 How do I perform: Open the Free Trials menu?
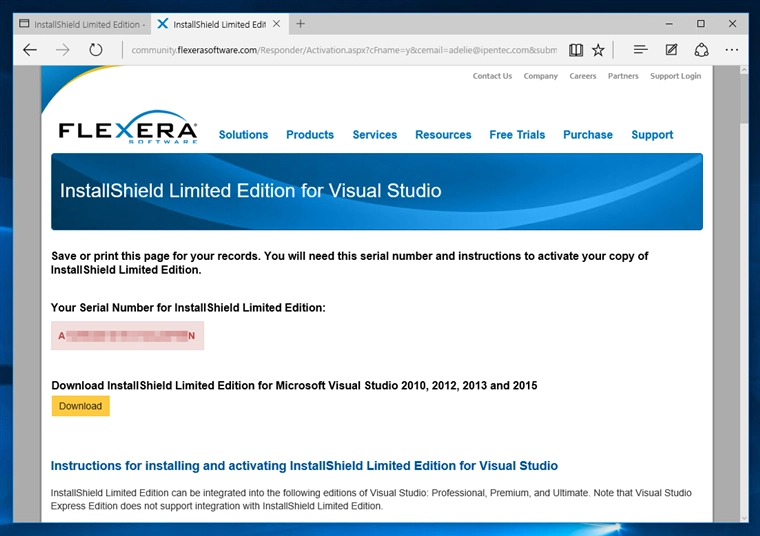click(517, 135)
